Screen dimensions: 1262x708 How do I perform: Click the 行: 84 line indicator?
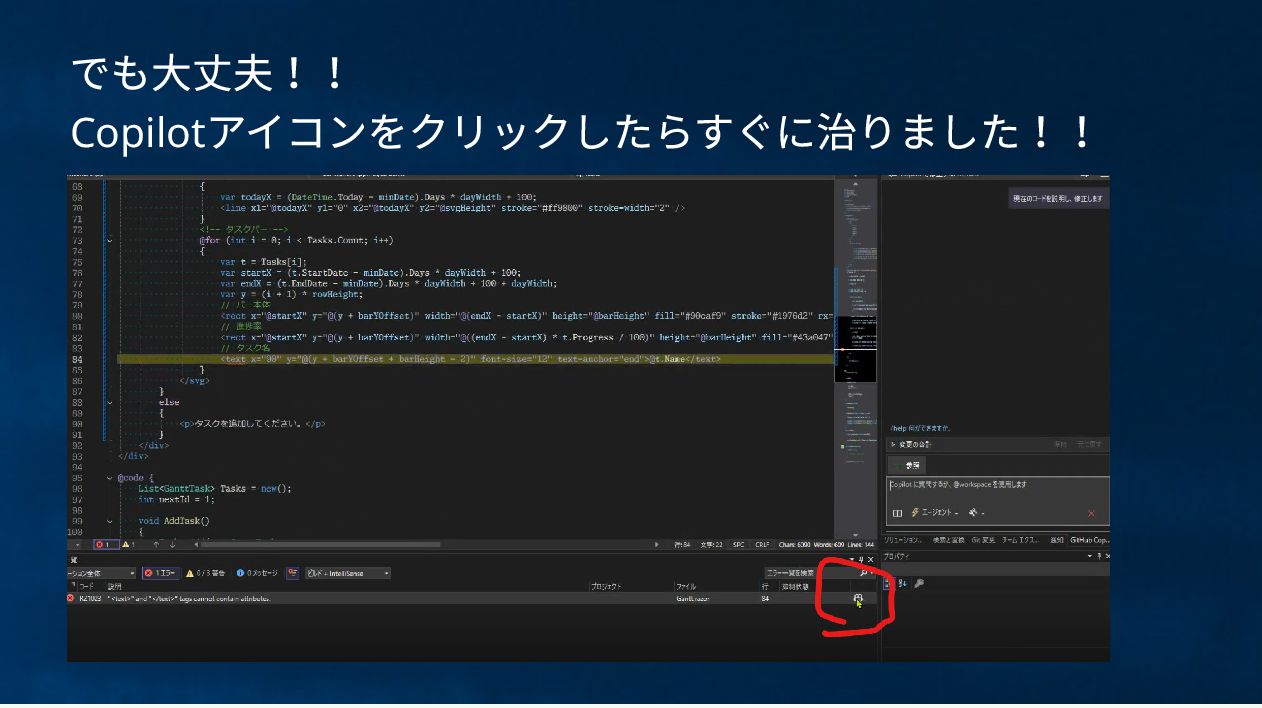(682, 545)
